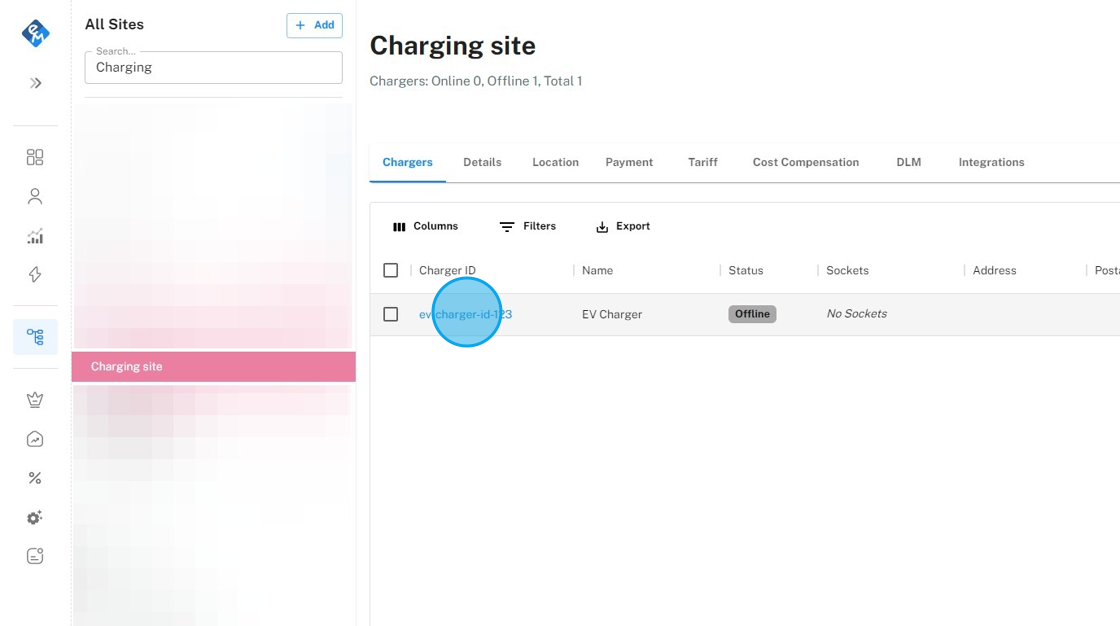Open the percent sign discounts icon
This screenshot has height=626, width=1120.
[x=35, y=478]
